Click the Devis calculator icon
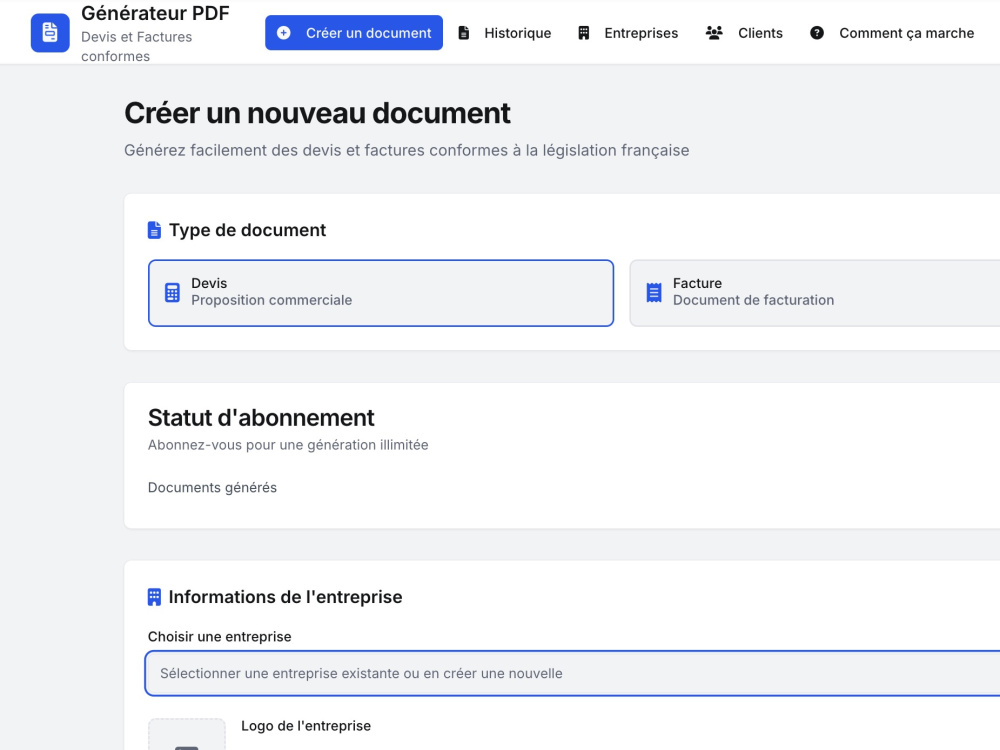The height and width of the screenshot is (750, 1000). coord(172,293)
